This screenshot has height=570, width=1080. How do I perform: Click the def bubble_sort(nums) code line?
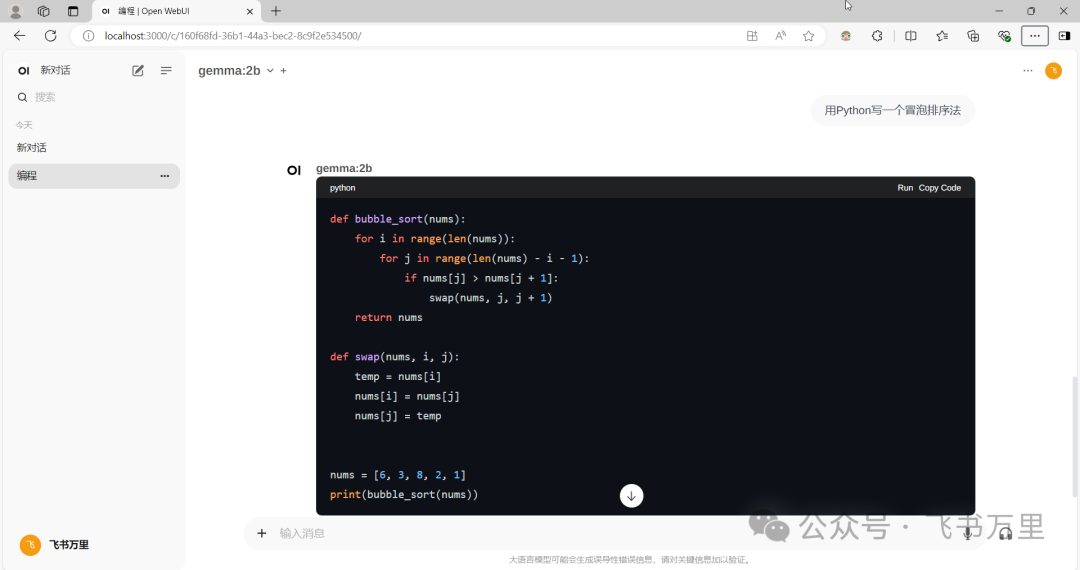click(x=397, y=219)
